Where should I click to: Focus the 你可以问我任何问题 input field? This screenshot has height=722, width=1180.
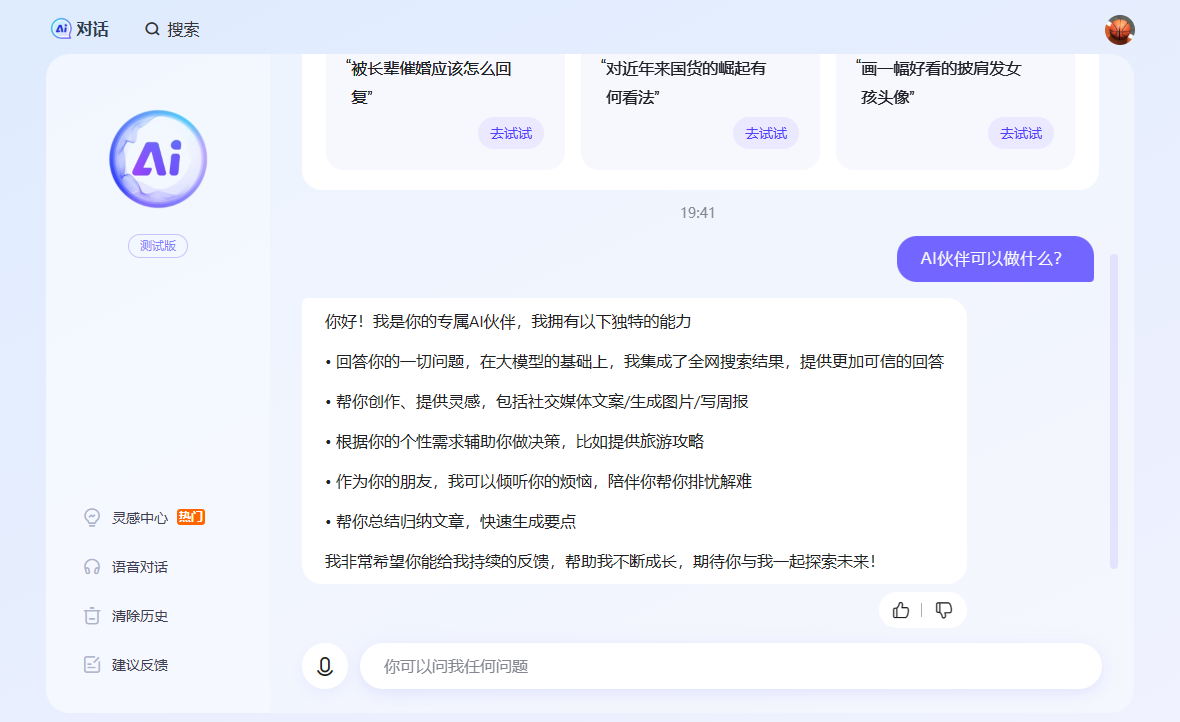[x=730, y=666]
